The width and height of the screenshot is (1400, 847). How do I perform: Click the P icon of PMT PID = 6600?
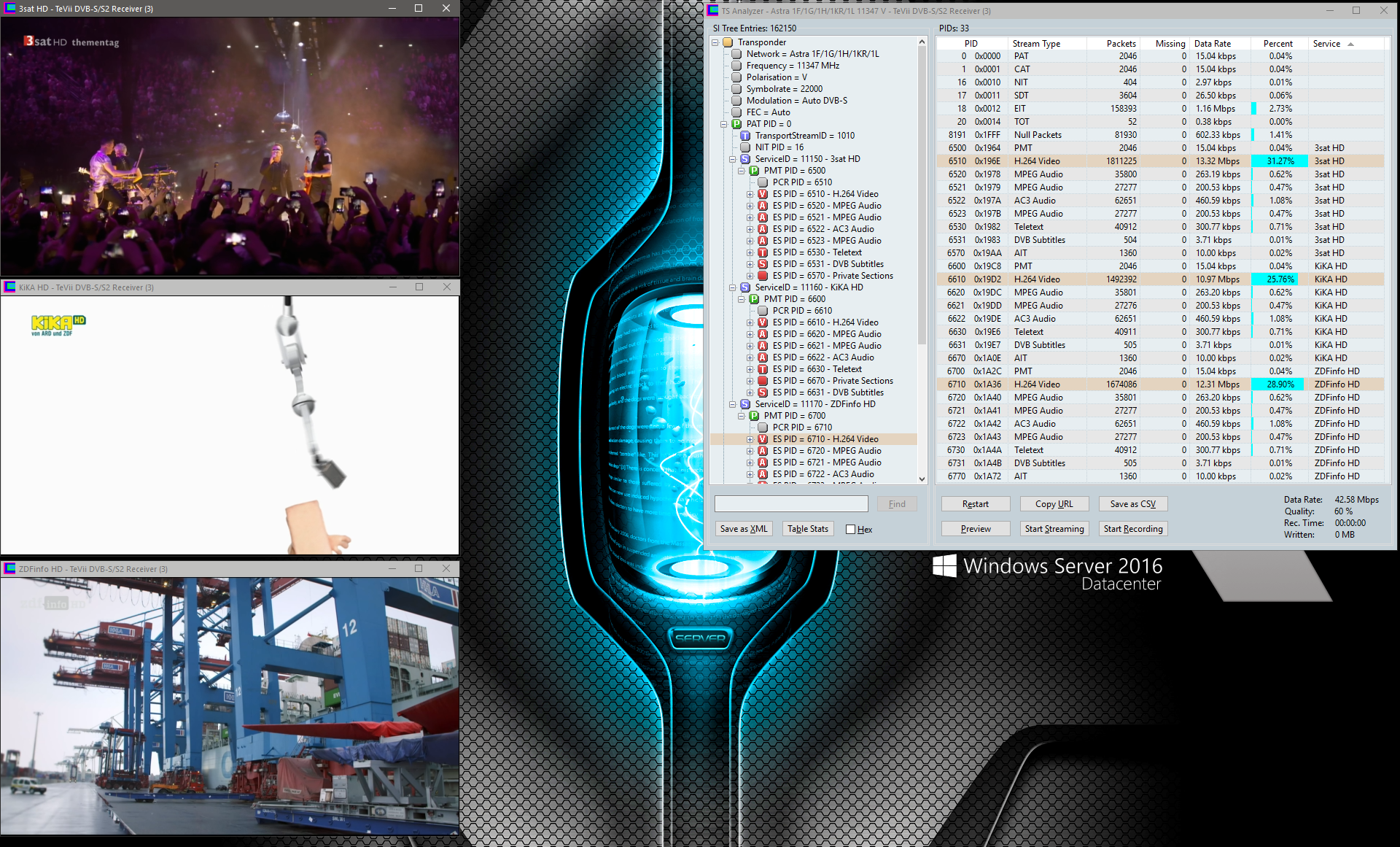click(x=754, y=299)
